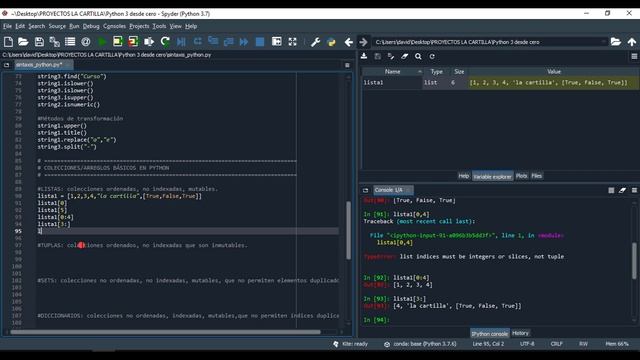Run cell and advance toolbar icon
The height and width of the screenshot is (360, 640).
pyautogui.click(x=133, y=42)
